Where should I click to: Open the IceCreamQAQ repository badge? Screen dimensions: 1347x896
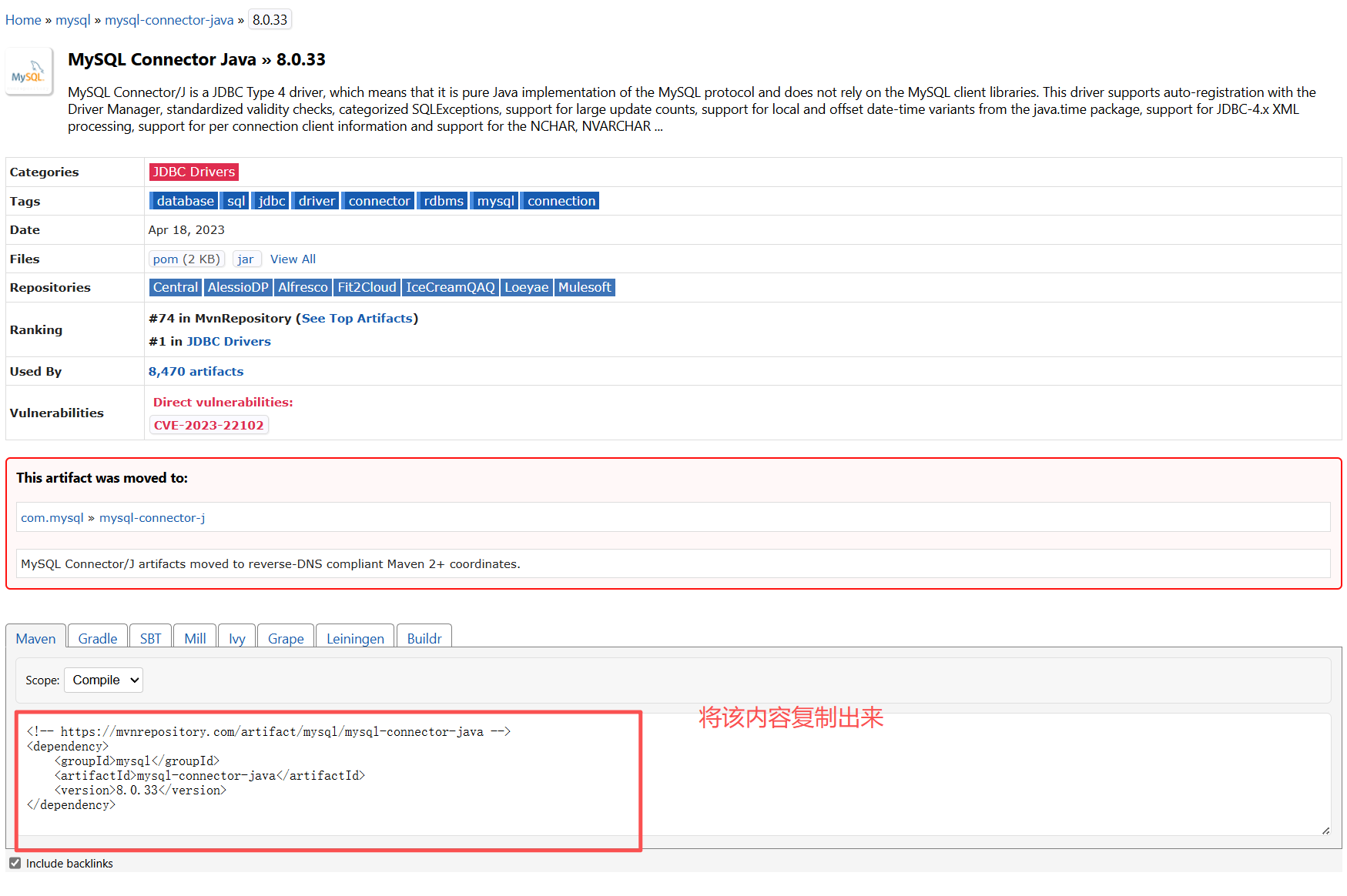[x=451, y=287]
